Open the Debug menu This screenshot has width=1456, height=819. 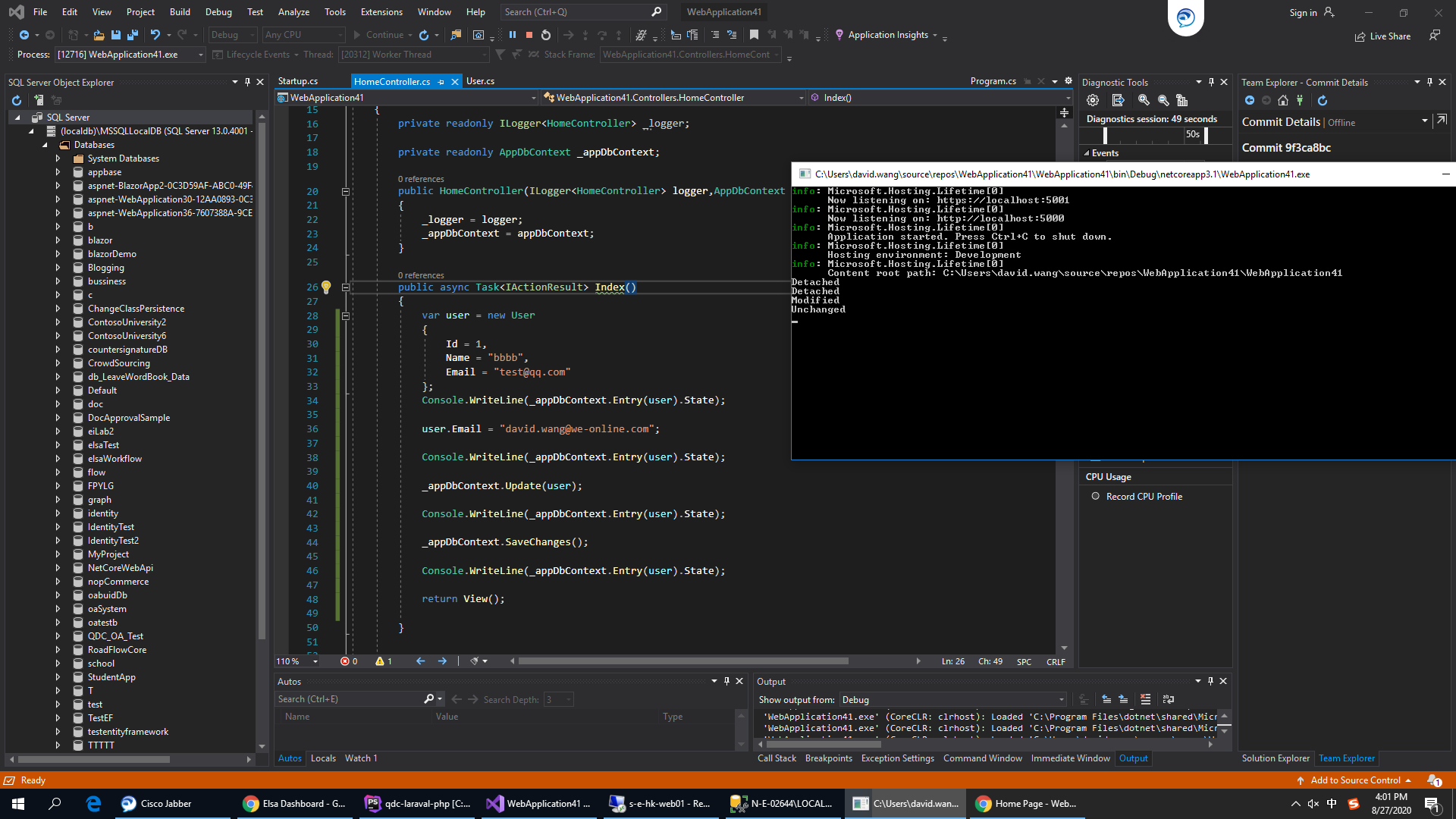218,12
